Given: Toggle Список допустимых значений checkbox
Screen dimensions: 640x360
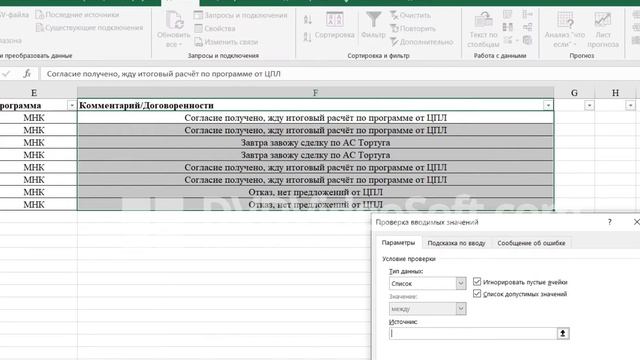Looking at the screenshot, I should [477, 293].
